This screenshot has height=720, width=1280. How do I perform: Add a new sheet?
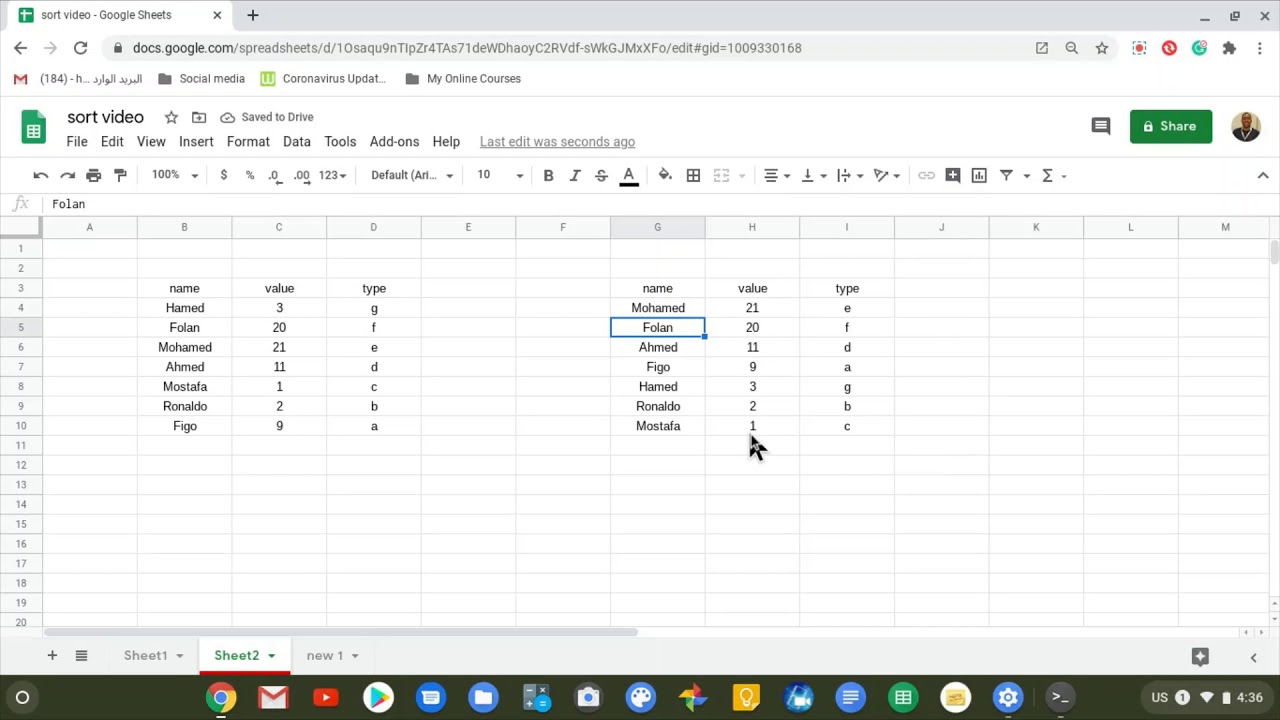[x=52, y=655]
